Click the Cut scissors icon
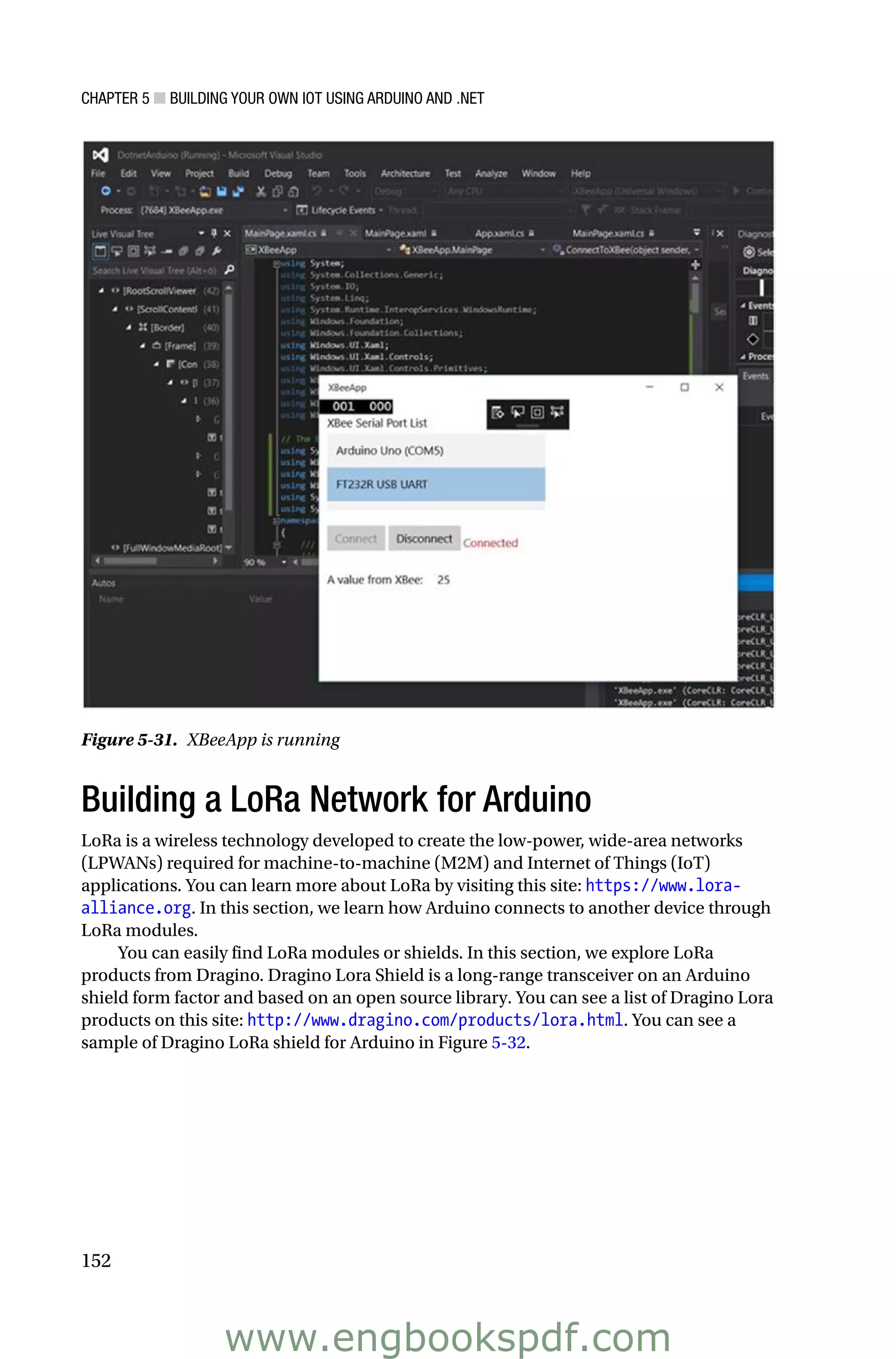This screenshot has height=1359, width=896. coord(261,191)
